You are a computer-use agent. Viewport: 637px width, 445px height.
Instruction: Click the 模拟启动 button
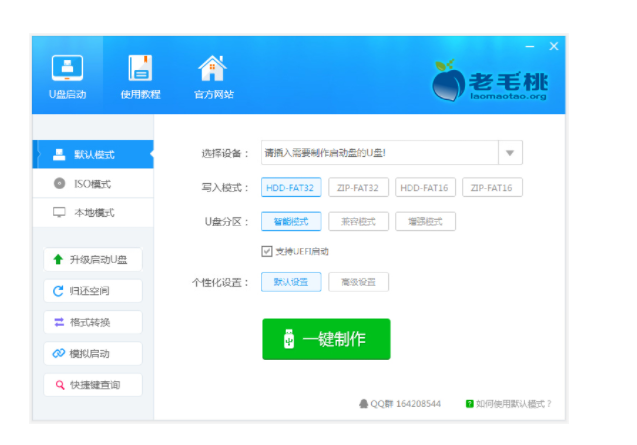click(93, 354)
